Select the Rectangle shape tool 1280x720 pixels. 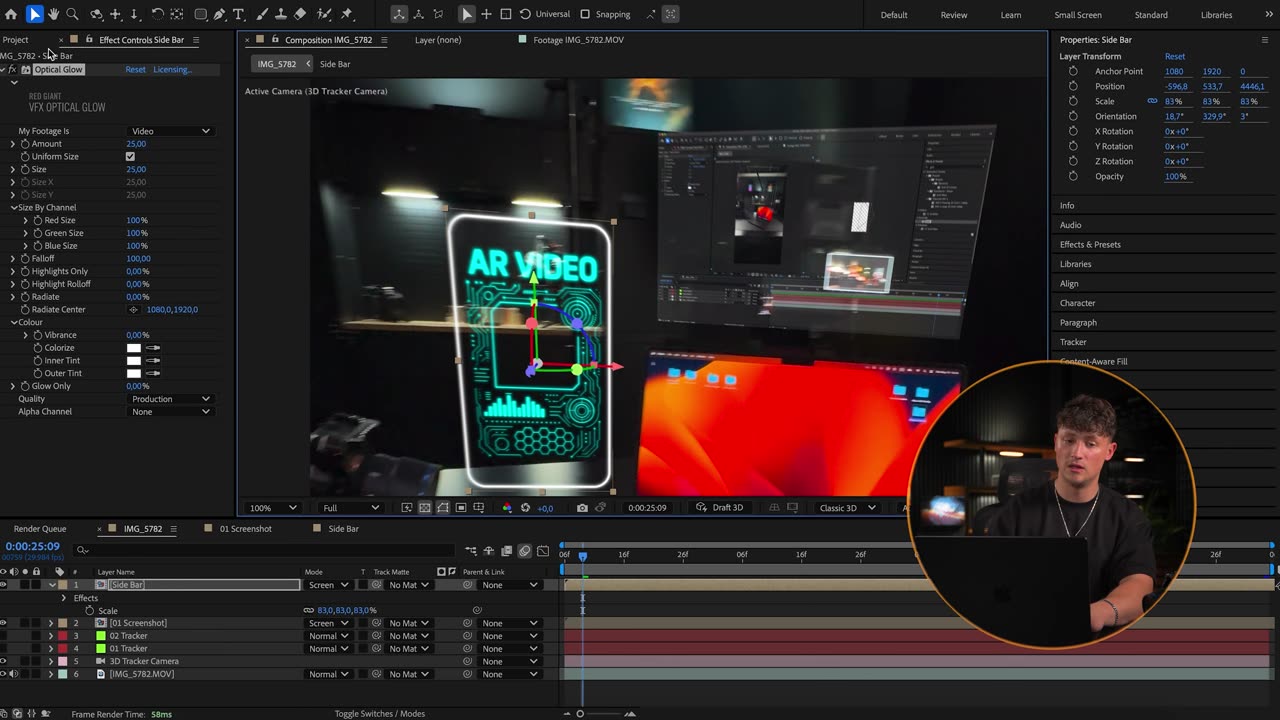pos(200,14)
